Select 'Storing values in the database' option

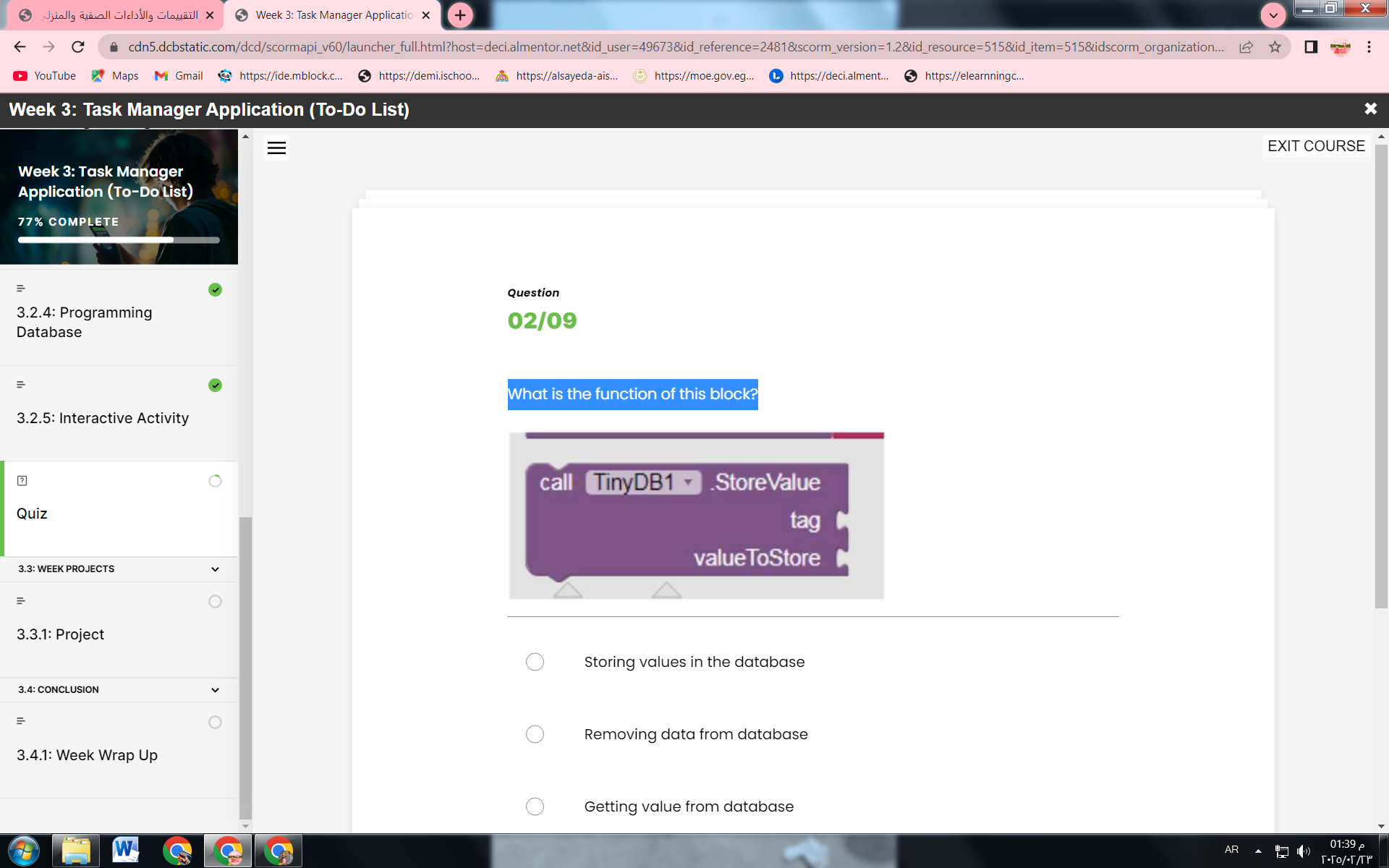tap(535, 662)
